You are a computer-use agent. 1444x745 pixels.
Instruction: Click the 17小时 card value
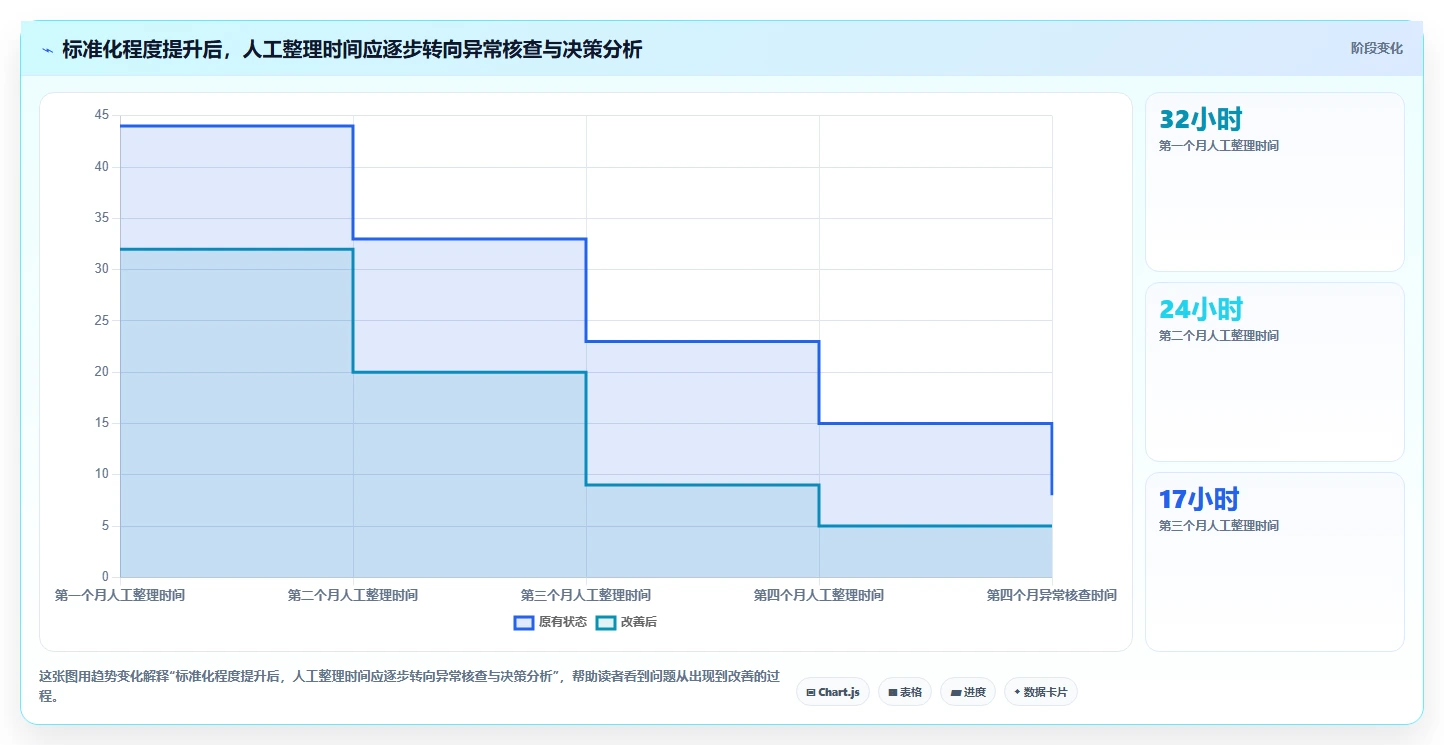click(x=1199, y=499)
